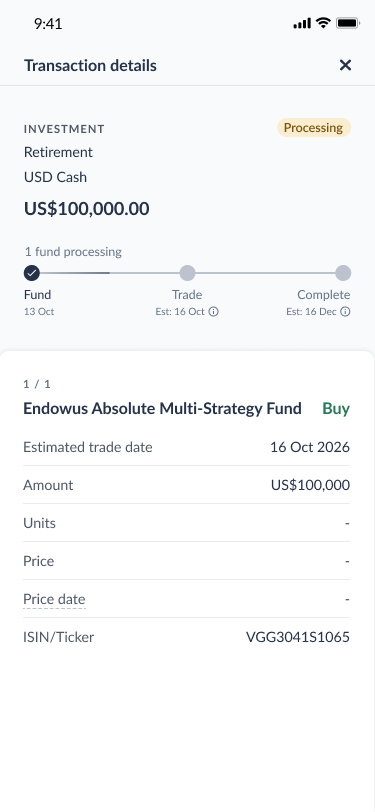
Task: Tap the battery status icon
Action: tap(348, 23)
